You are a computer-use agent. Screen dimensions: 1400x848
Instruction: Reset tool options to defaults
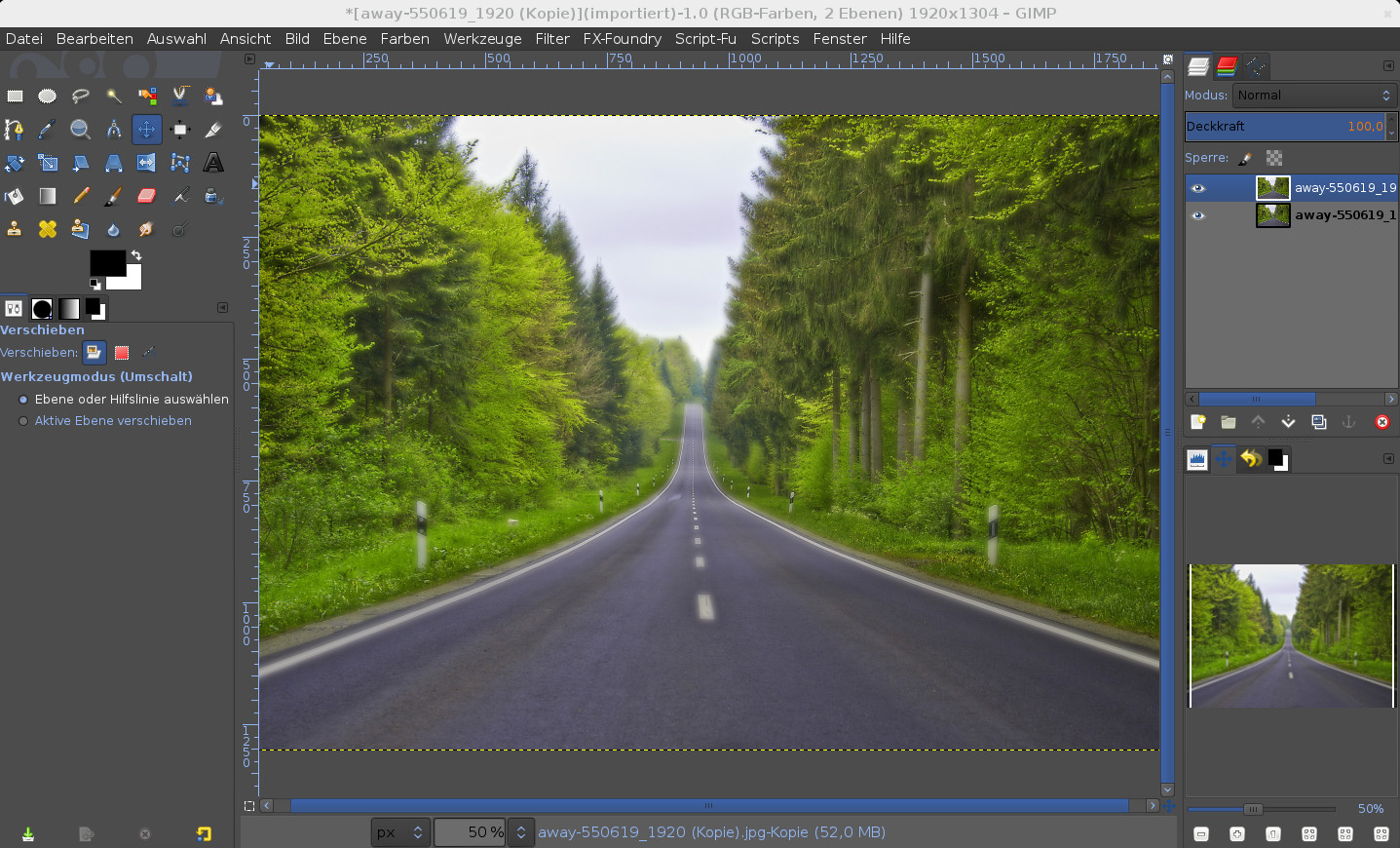[204, 833]
